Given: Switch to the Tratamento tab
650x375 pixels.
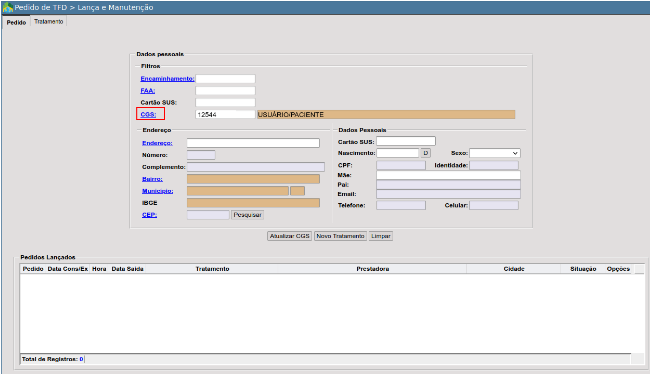Looking at the screenshot, I should (x=49, y=22).
